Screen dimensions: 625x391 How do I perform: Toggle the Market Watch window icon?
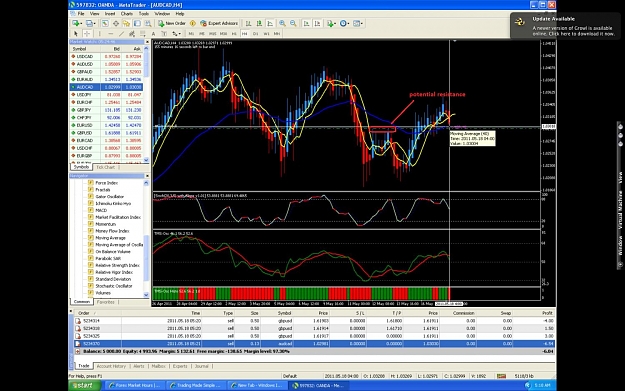[105, 24]
